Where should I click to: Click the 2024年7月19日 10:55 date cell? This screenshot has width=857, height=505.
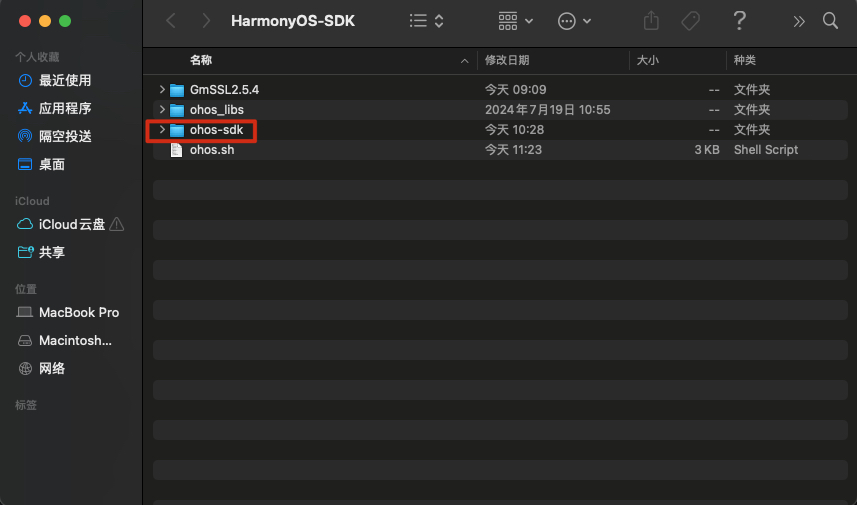(x=548, y=110)
